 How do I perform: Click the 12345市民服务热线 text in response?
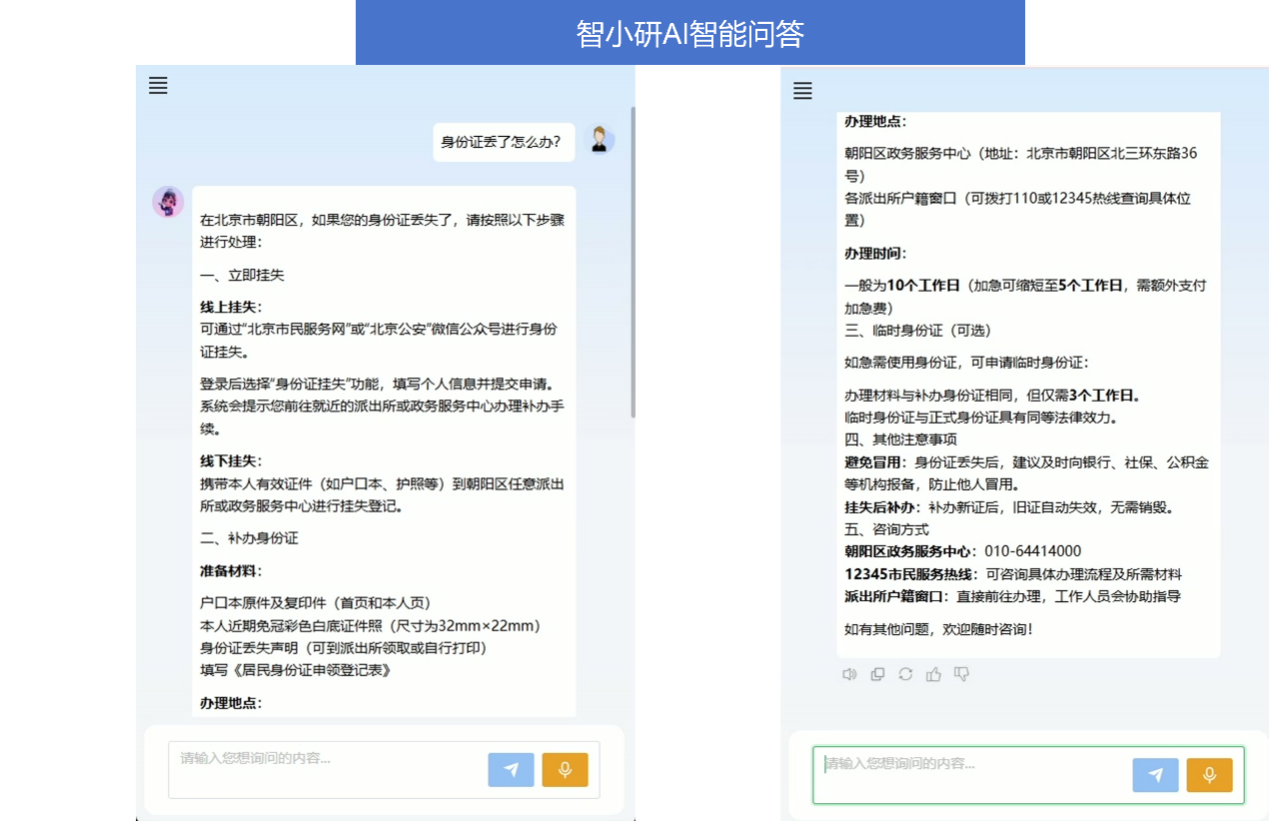[x=908, y=574]
